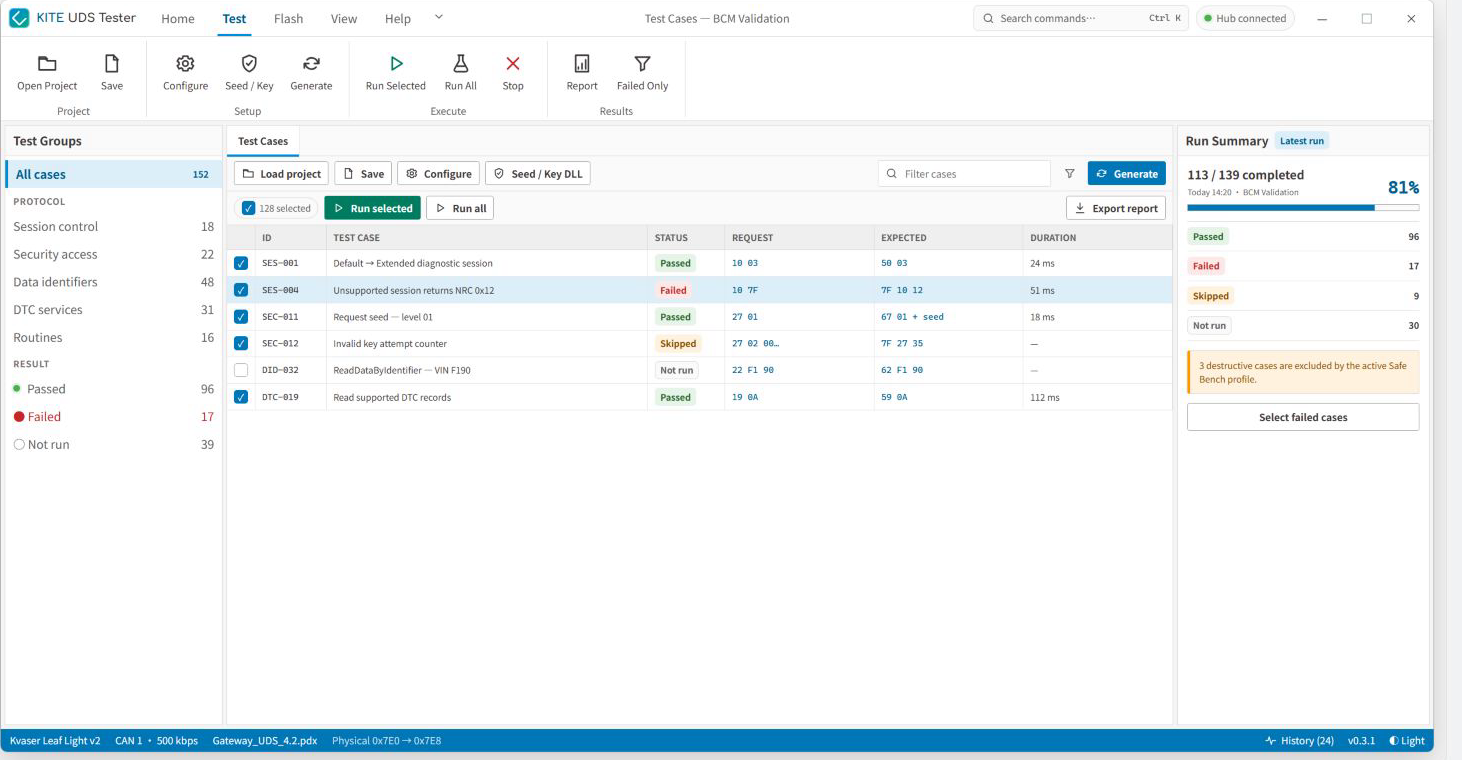The width and height of the screenshot is (1462, 760).
Task: Select Session control group
Action: tap(112, 227)
